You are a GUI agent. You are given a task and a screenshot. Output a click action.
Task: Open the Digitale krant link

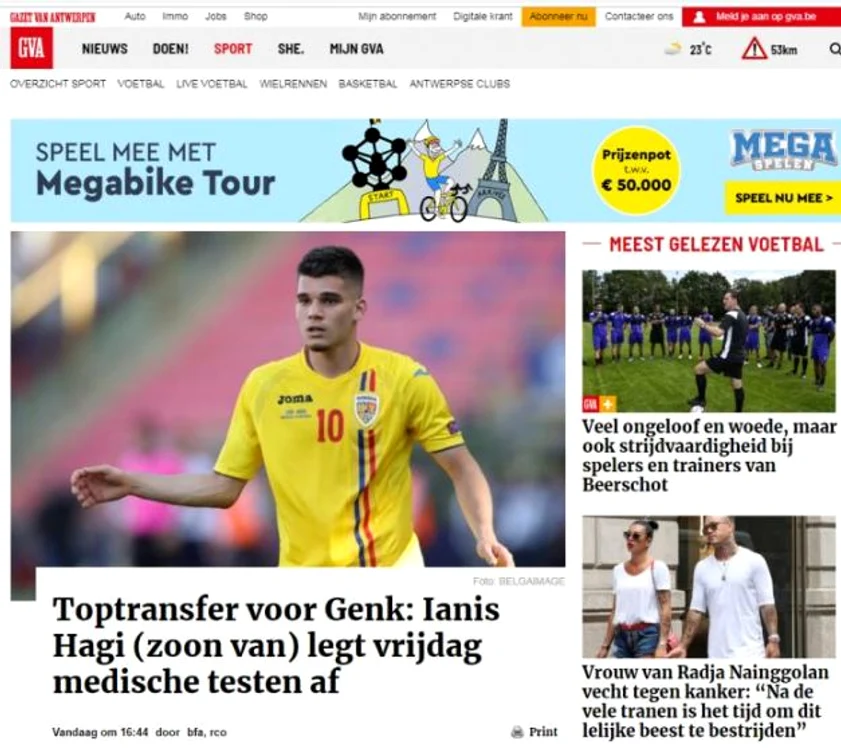tap(483, 16)
